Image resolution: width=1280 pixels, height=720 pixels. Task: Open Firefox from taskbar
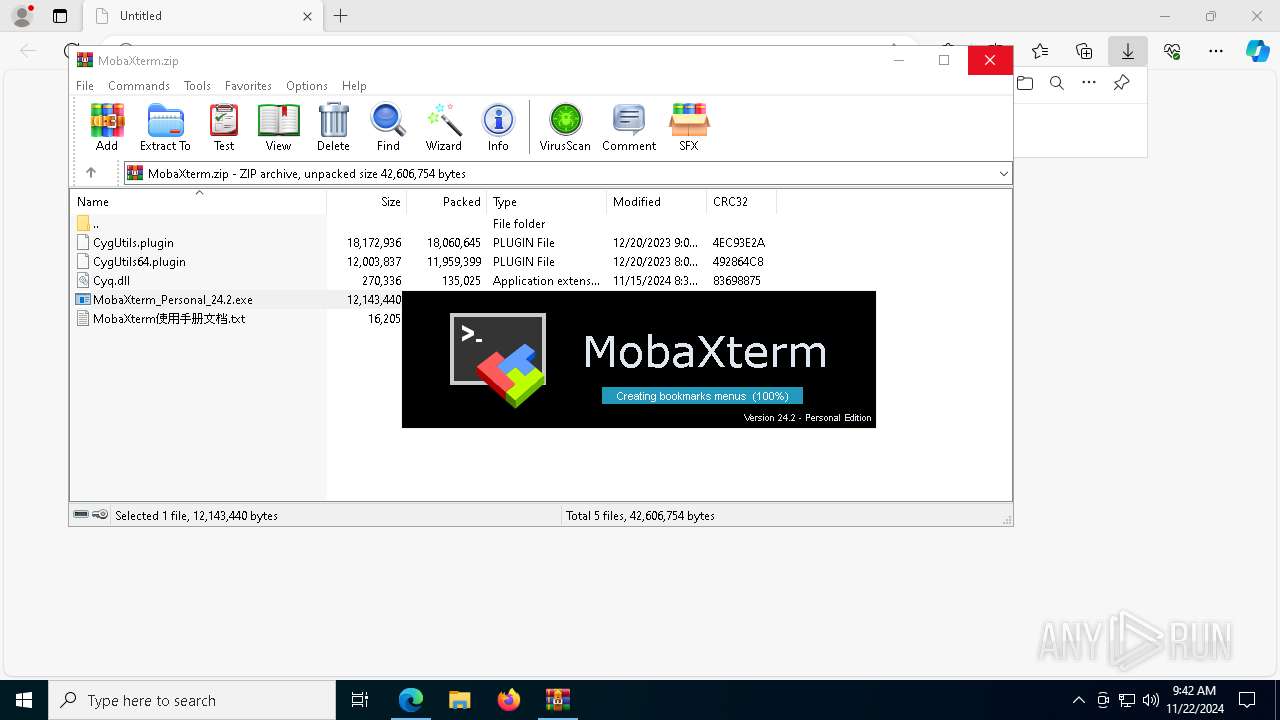509,700
